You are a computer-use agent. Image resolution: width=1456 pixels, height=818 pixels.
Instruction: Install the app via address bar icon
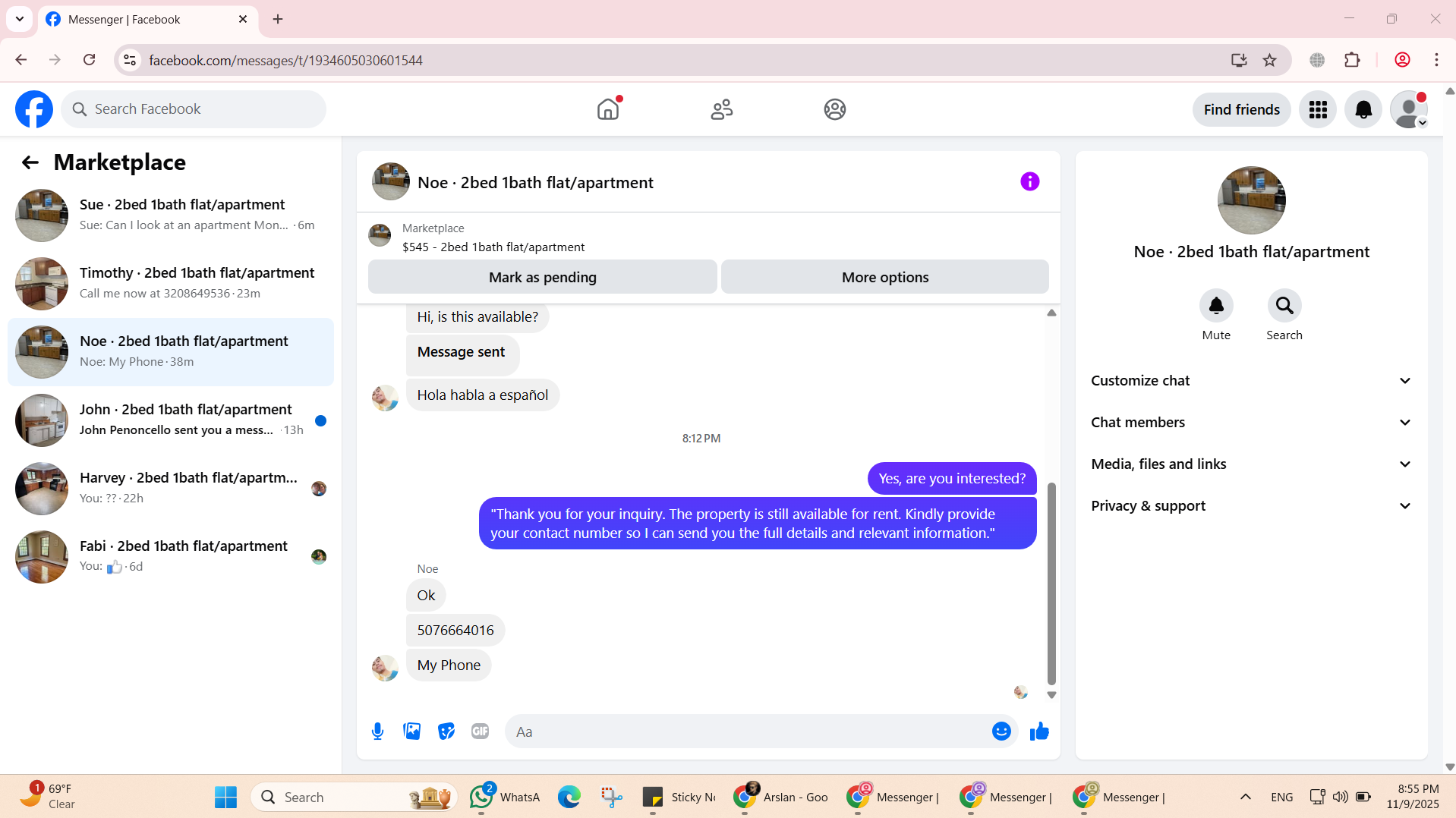tap(1239, 60)
